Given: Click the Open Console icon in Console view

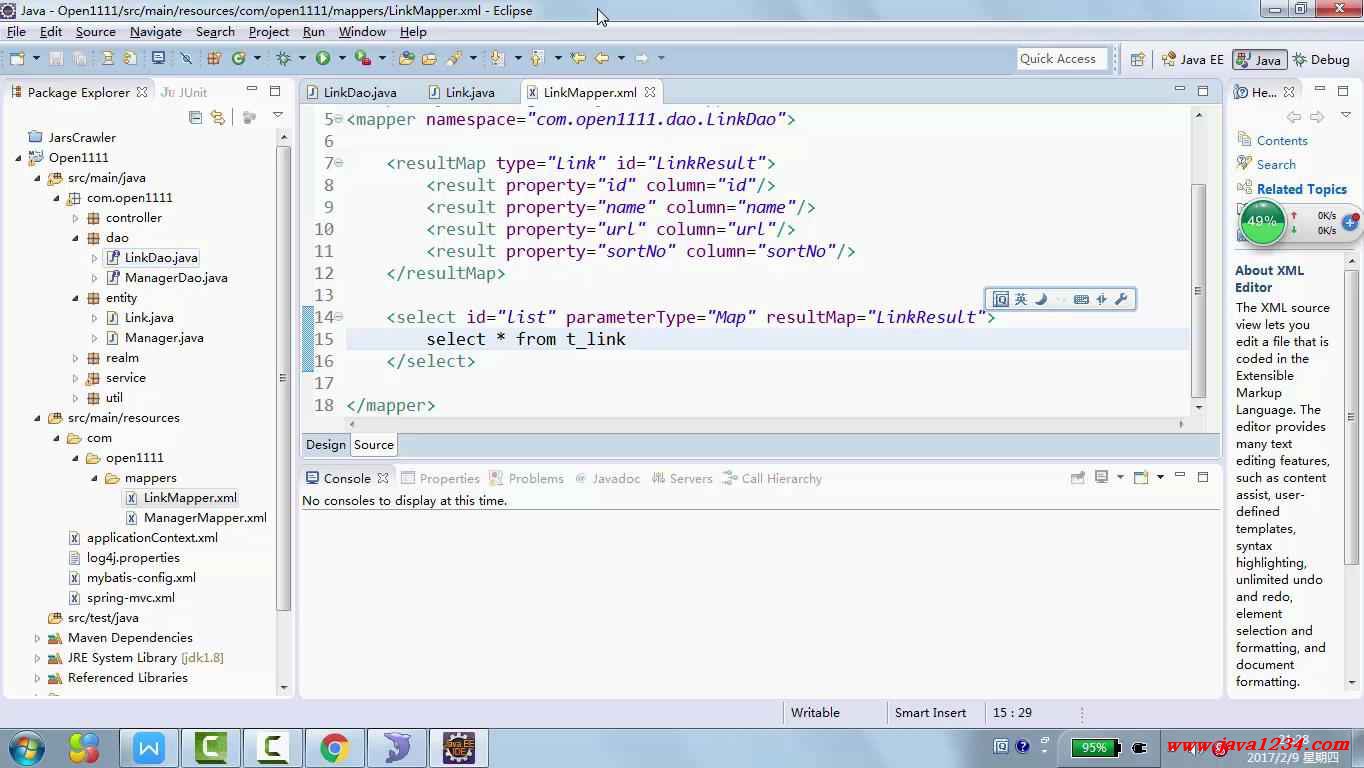Looking at the screenshot, I should (x=1141, y=477).
